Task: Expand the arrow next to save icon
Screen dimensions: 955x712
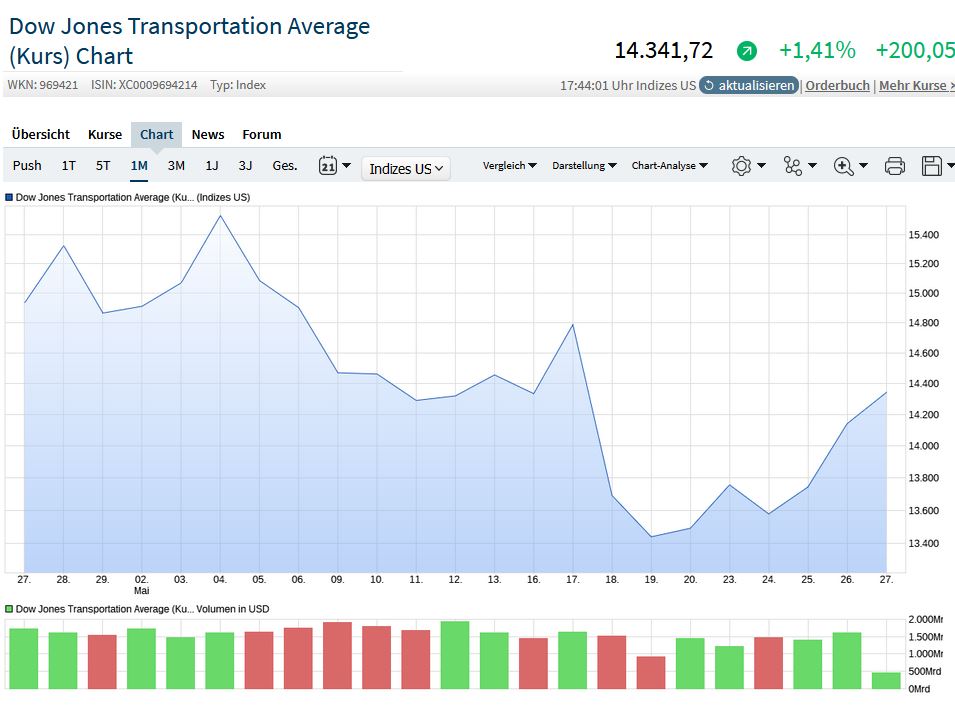Action: [x=950, y=166]
